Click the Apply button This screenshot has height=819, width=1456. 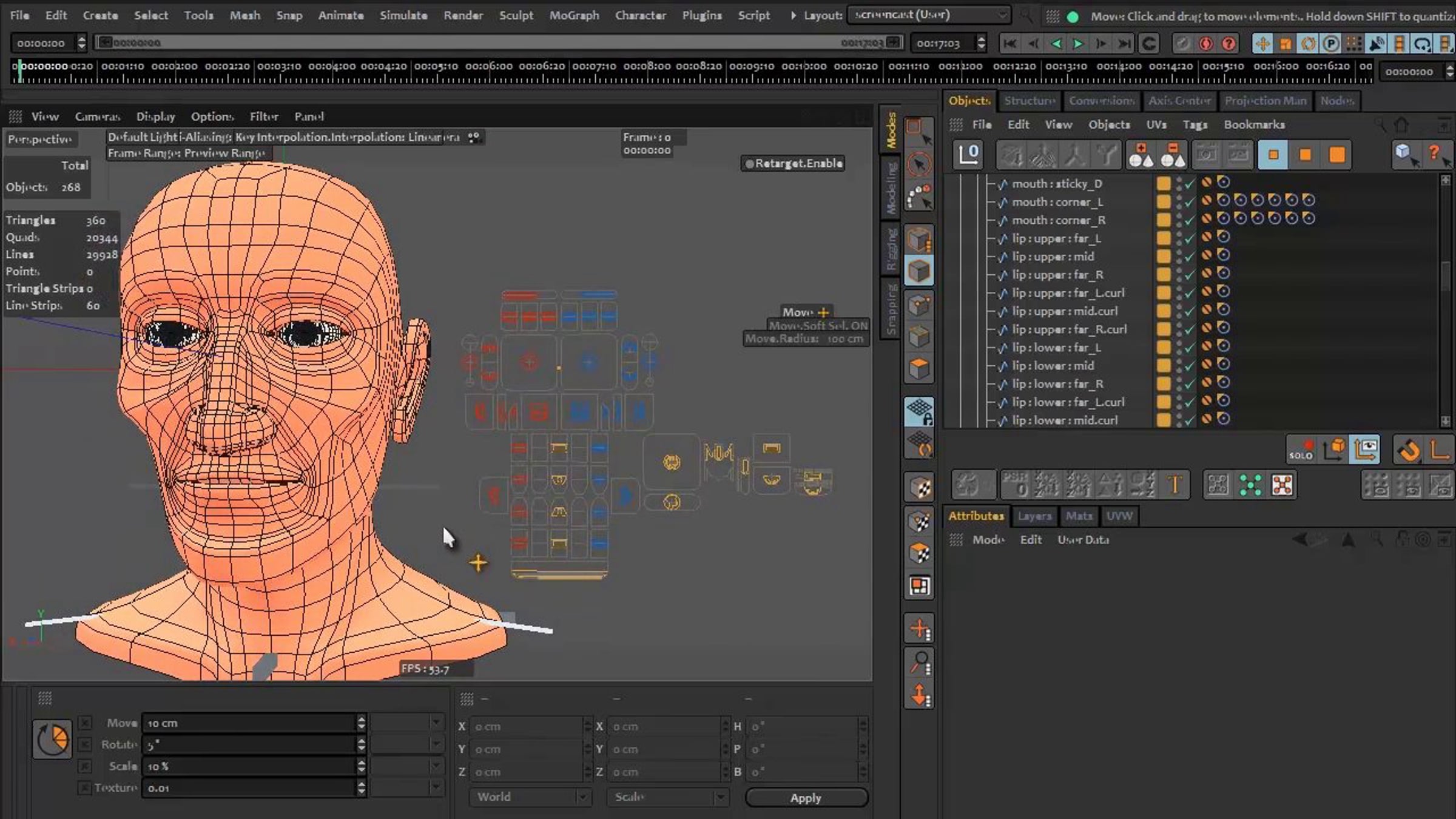(x=806, y=798)
